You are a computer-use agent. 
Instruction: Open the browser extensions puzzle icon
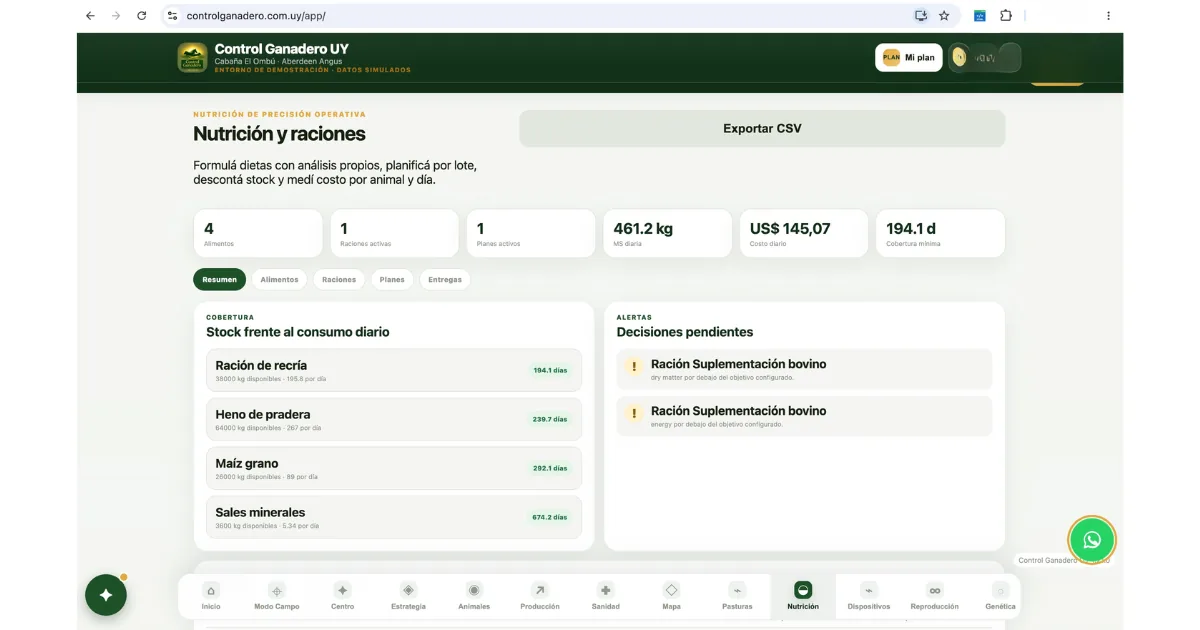(x=1006, y=16)
